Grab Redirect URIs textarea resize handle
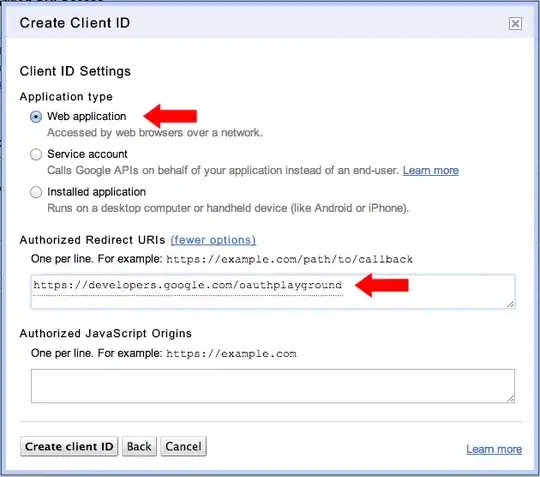The height and width of the screenshot is (477, 540). click(x=510, y=304)
